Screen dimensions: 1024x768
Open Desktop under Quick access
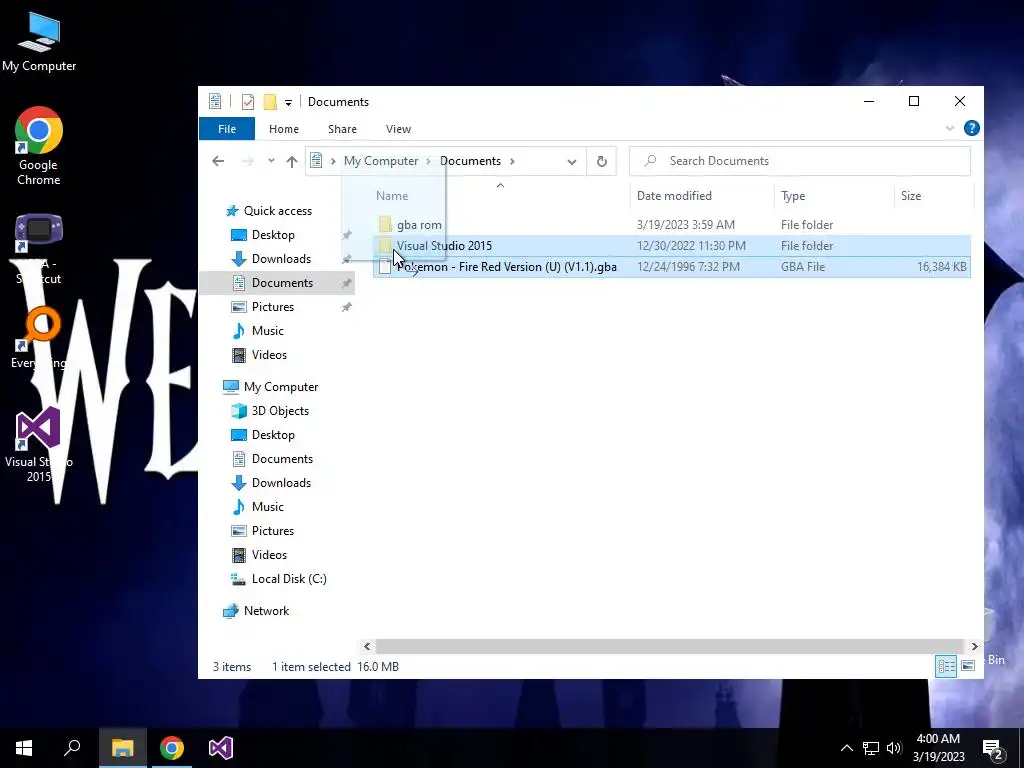coord(273,235)
